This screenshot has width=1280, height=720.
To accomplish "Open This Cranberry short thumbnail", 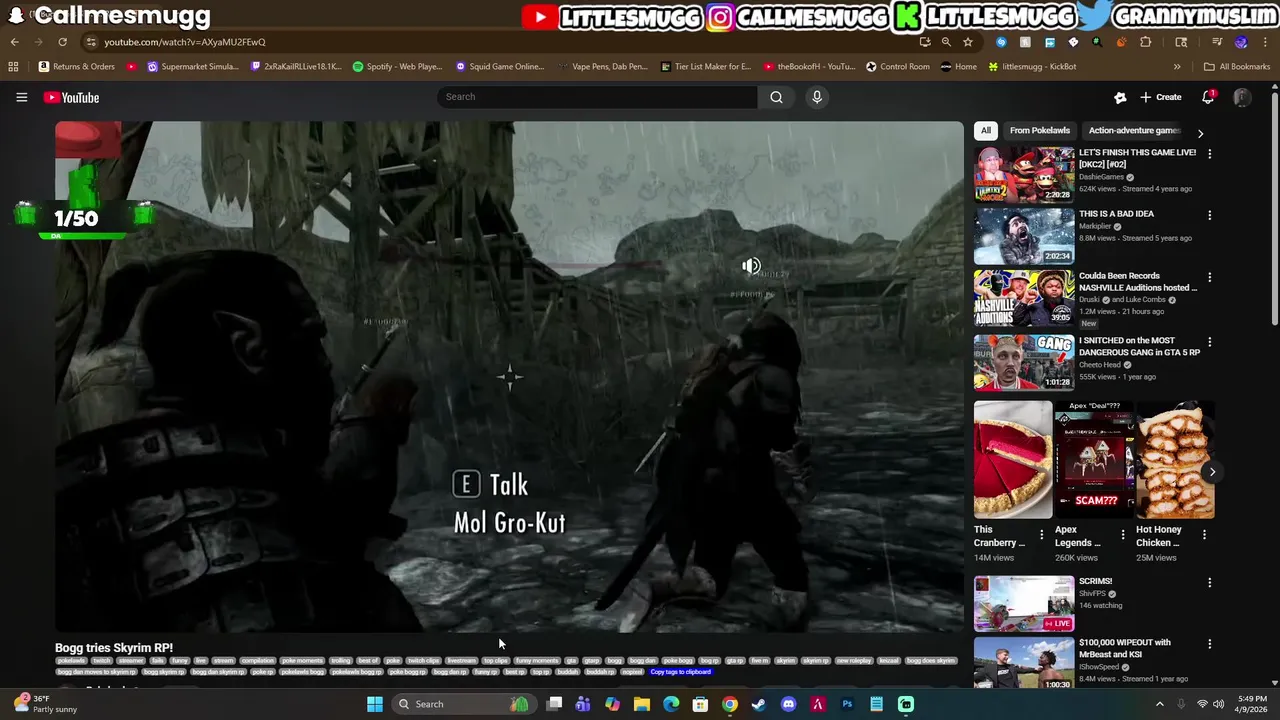I will point(1013,460).
